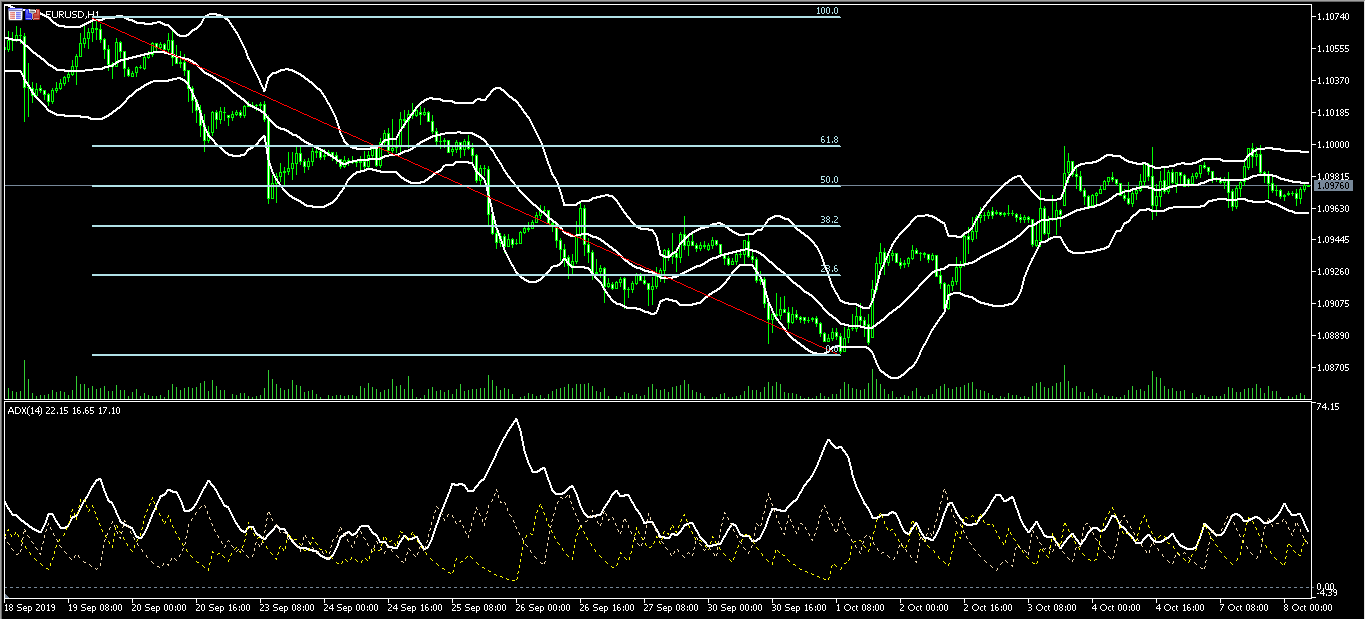Select the 100.0 Fibonacci level label
Screen dimensions: 1366x619
pyautogui.click(x=827, y=11)
